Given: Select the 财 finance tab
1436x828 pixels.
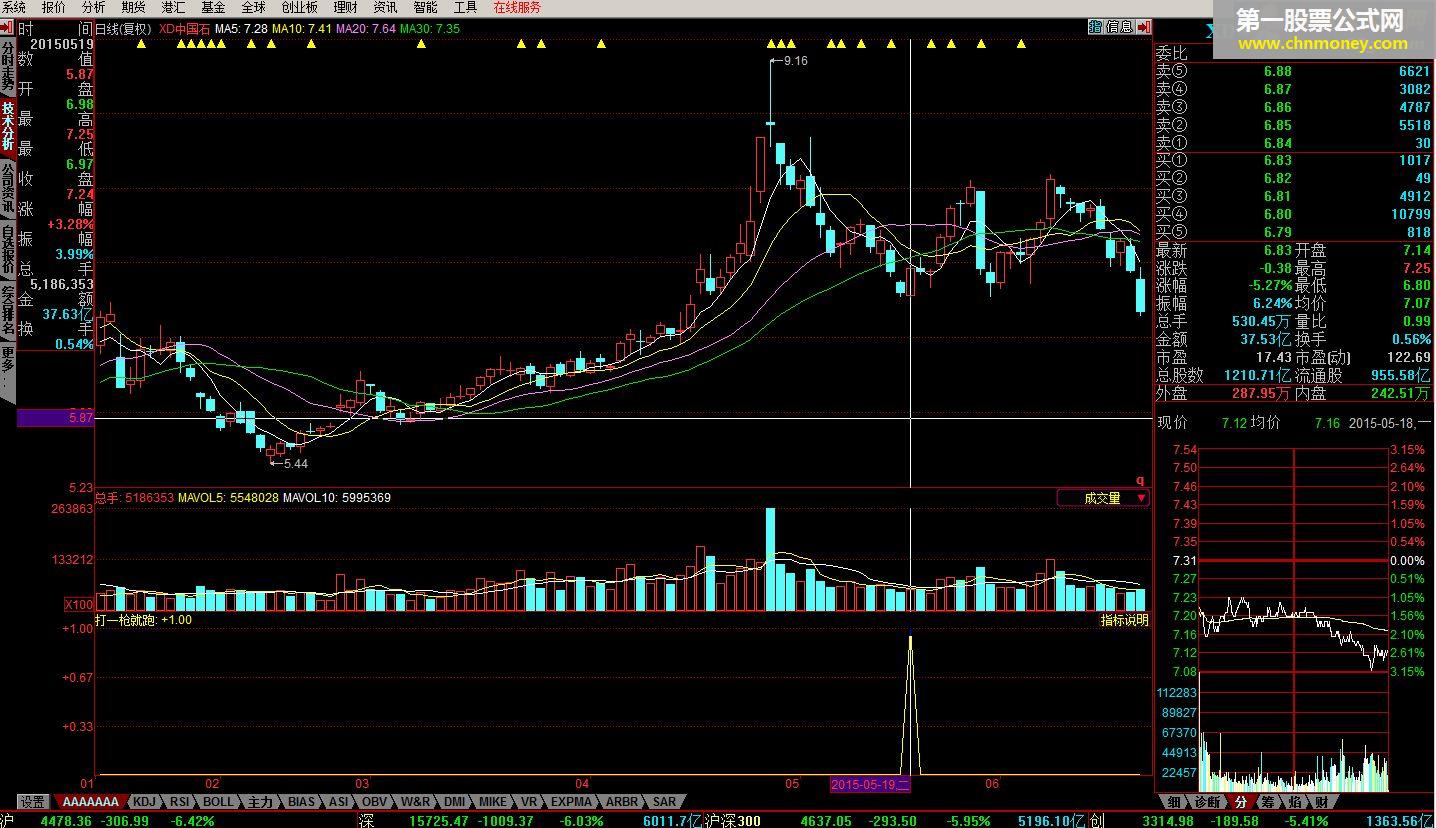Looking at the screenshot, I should 1322,802.
